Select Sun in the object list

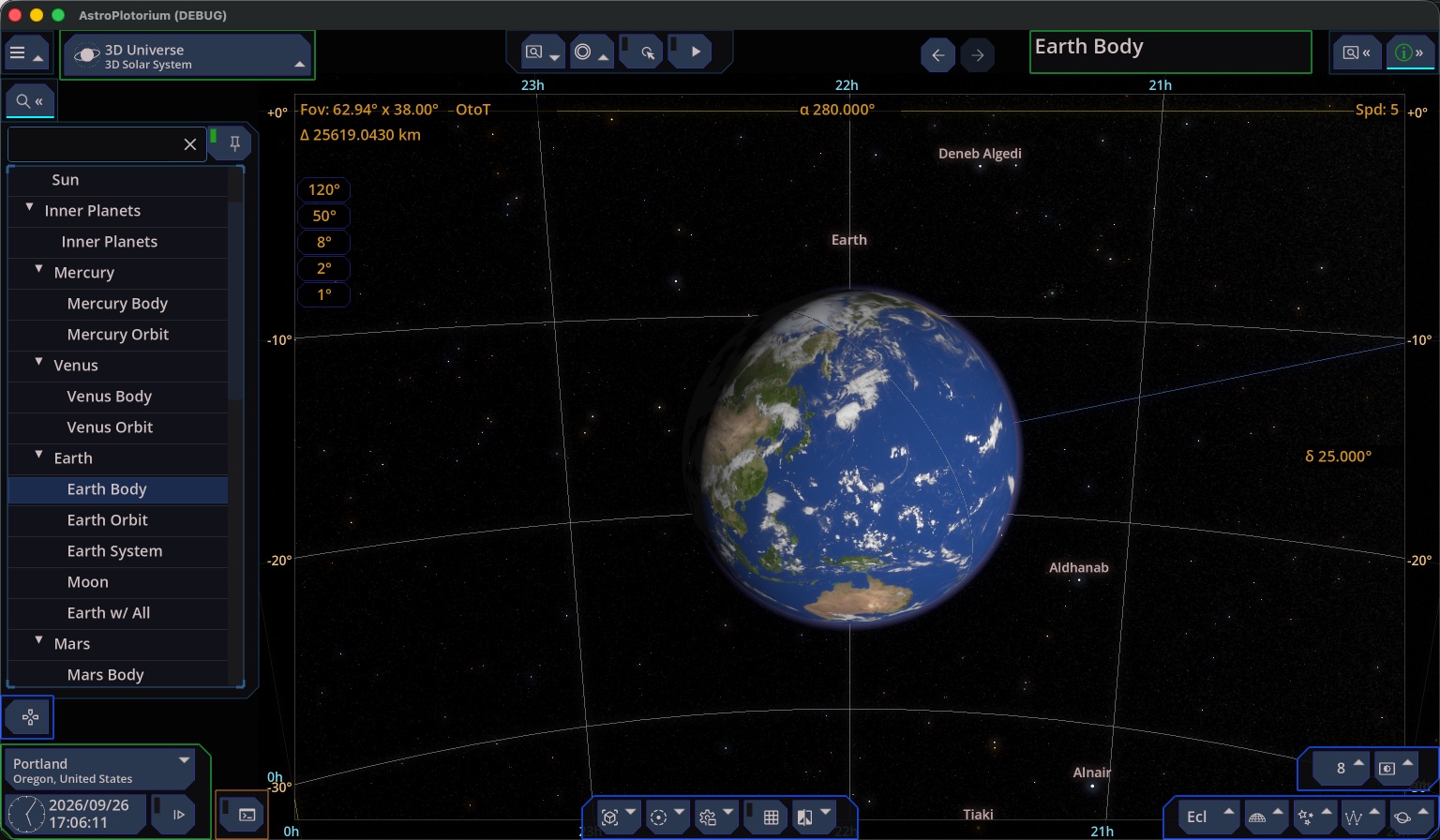coord(118,180)
